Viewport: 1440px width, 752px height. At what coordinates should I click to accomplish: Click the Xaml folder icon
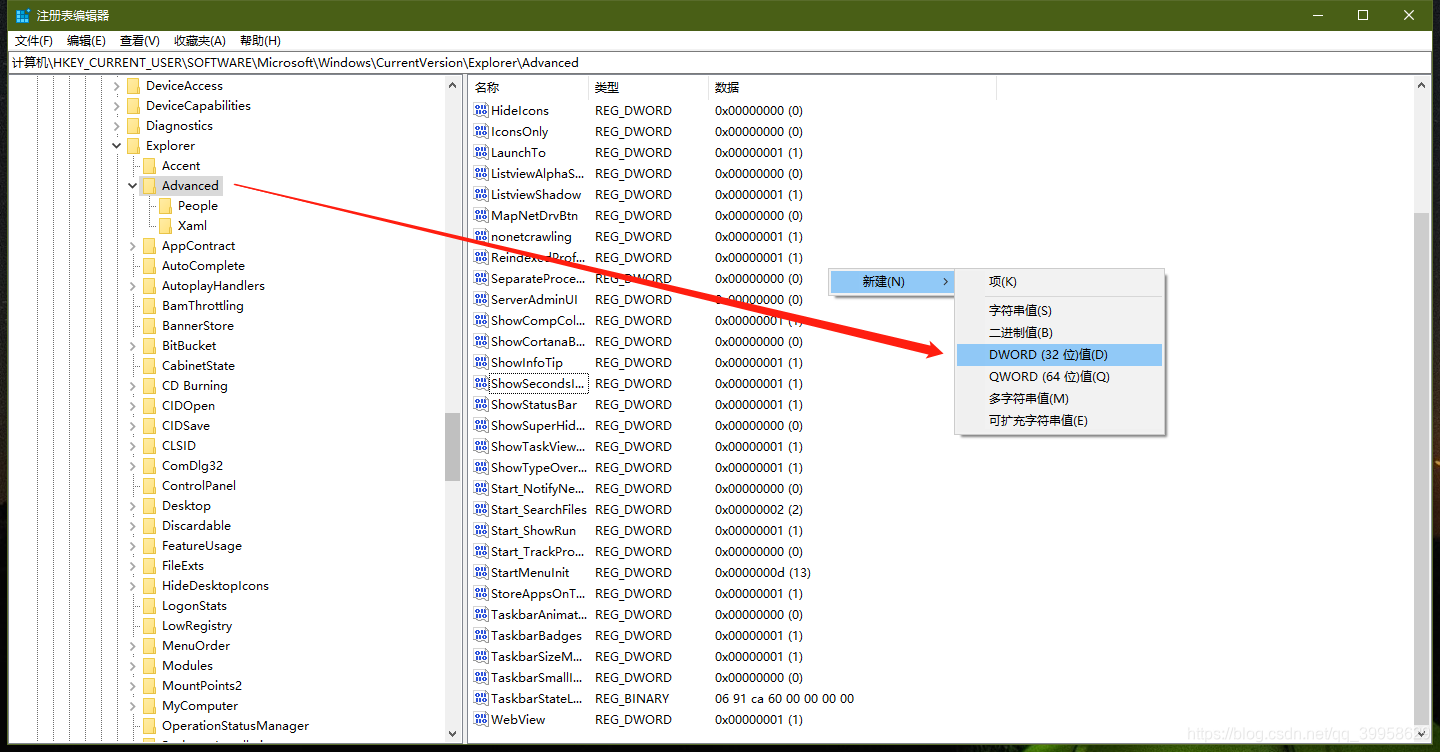[x=165, y=225]
